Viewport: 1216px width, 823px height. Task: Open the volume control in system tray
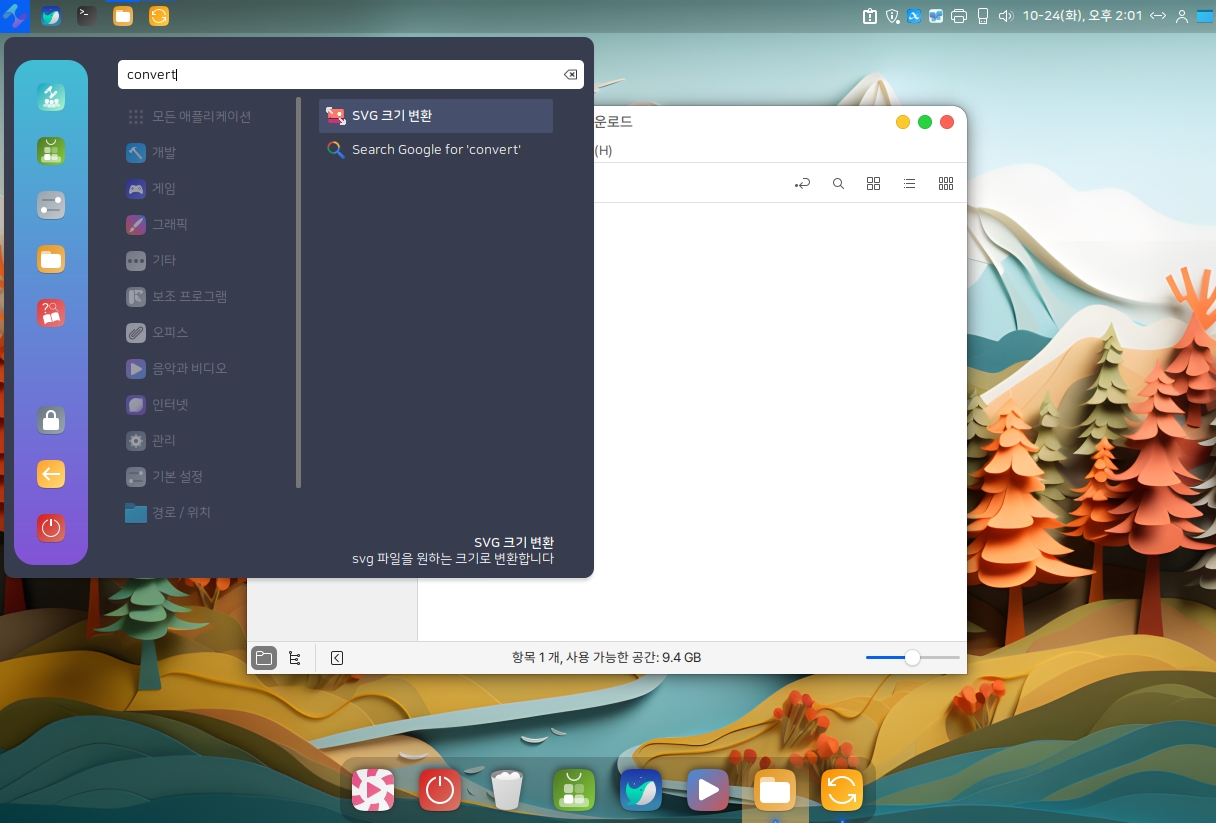[1005, 16]
